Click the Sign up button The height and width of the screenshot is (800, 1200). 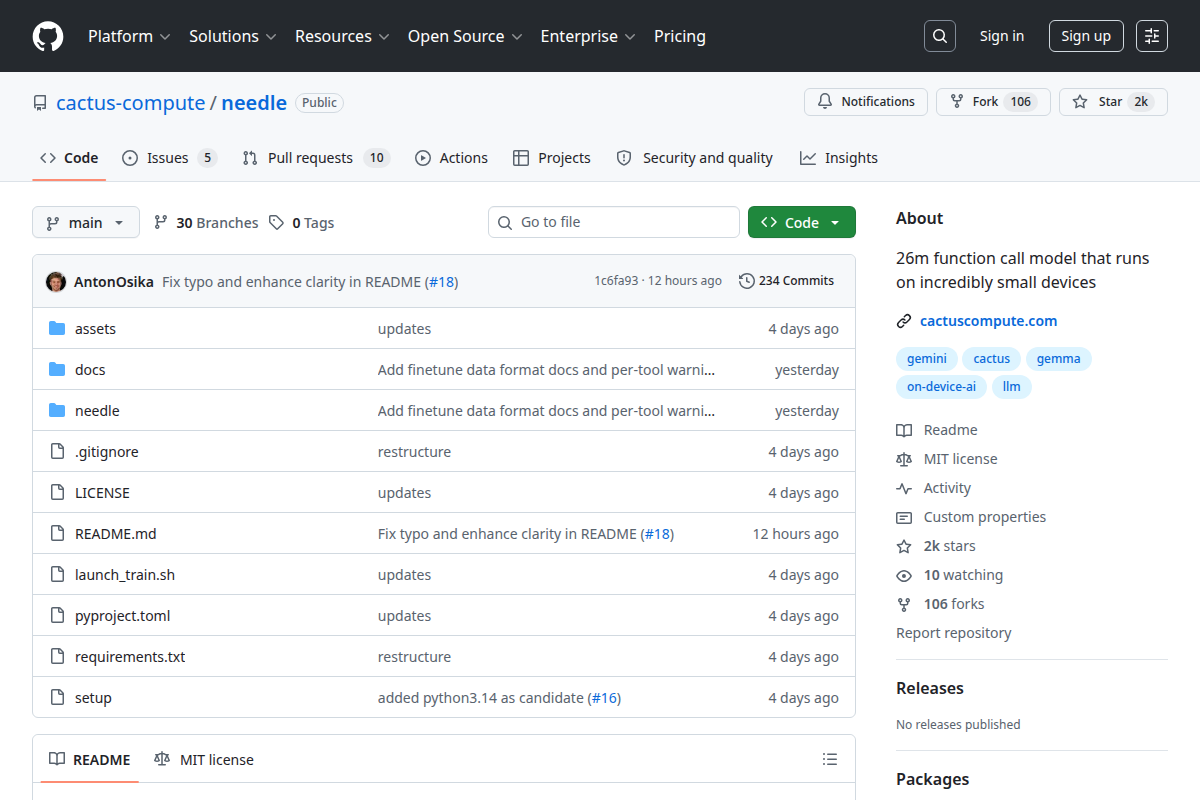coord(1086,36)
